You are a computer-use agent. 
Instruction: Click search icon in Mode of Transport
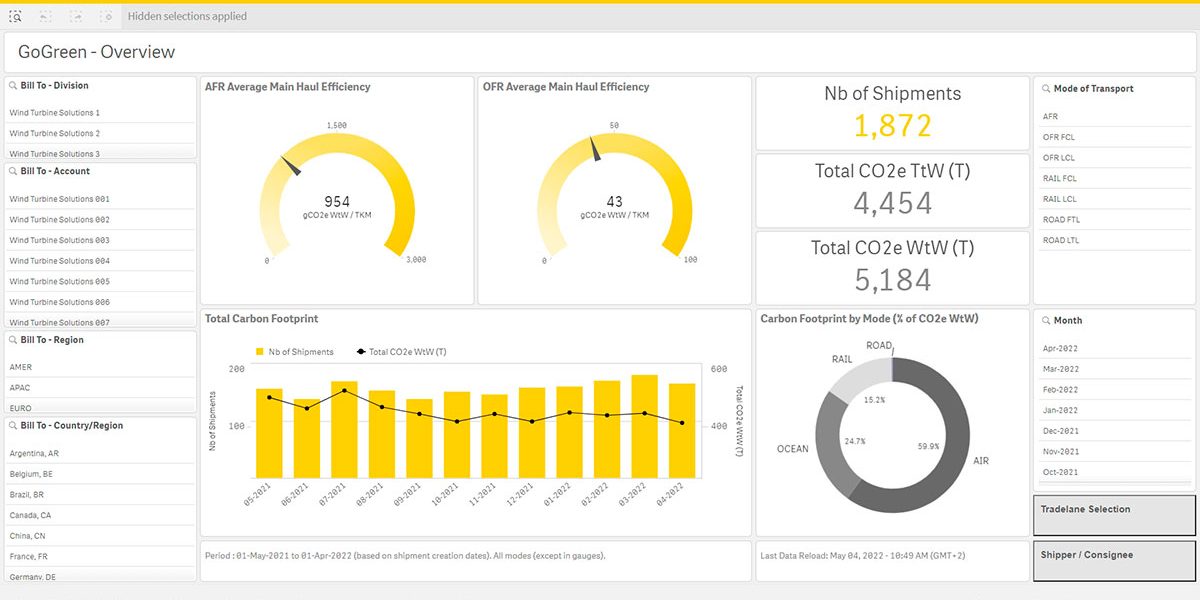[1045, 89]
